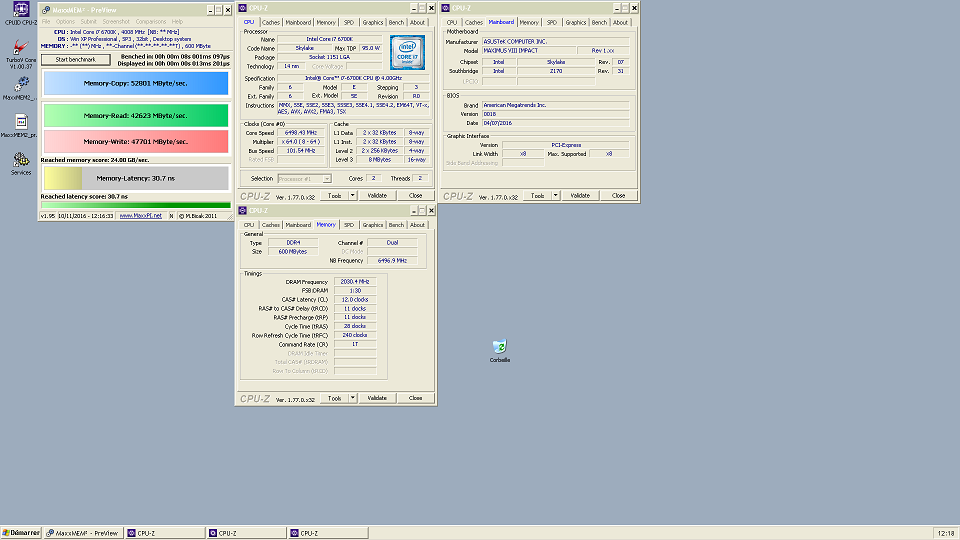The height and width of the screenshot is (540, 960).
Task: Click the CAS# Latency value 12.0 clocks
Action: point(355,300)
